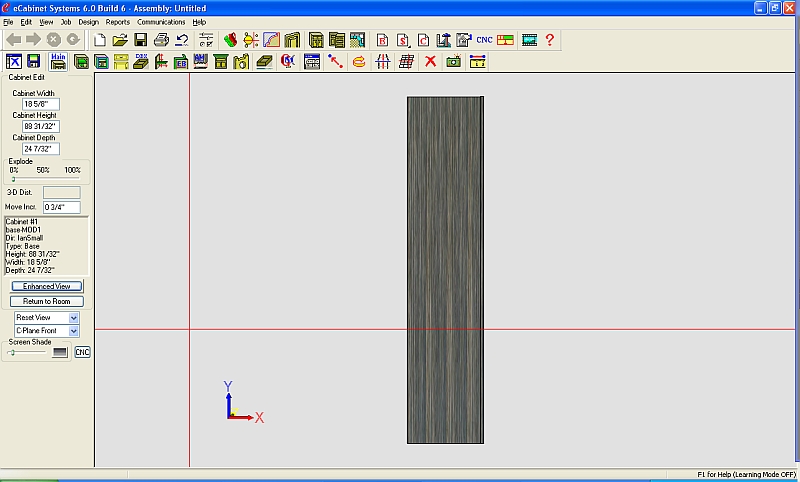Click the filmstrip render icon
Screen dimensions: 800x482
(x=528, y=40)
